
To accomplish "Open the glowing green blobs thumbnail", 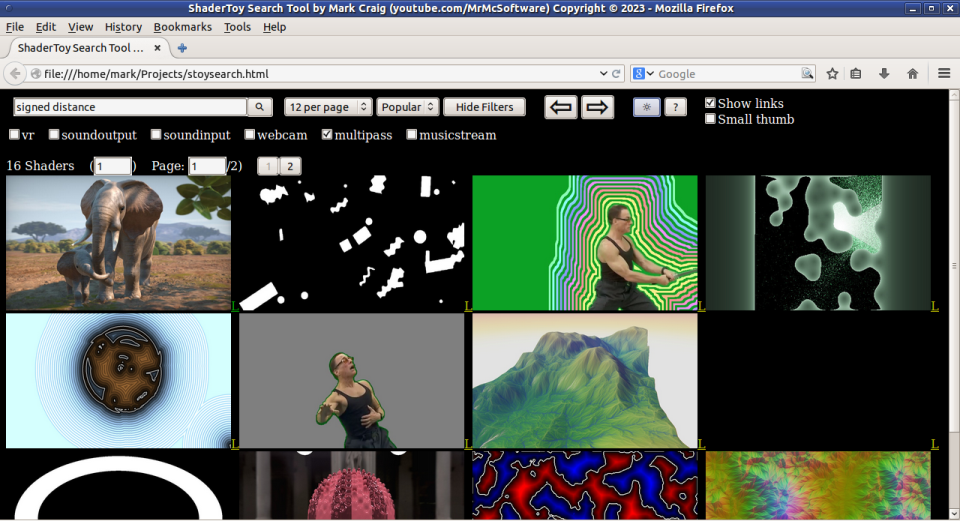I will point(818,243).
